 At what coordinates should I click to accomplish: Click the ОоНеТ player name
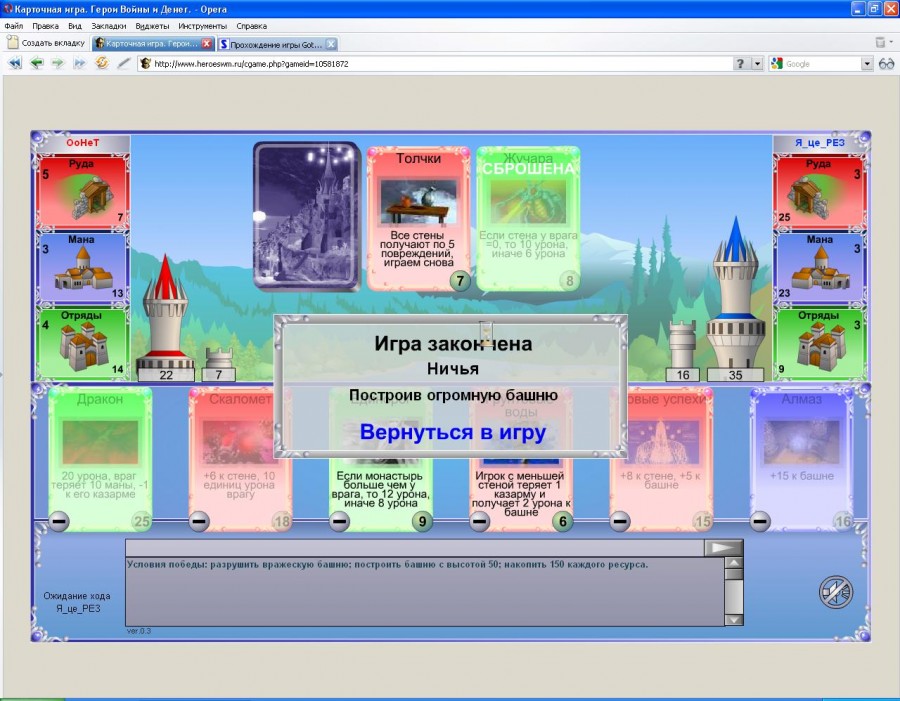(x=83, y=142)
